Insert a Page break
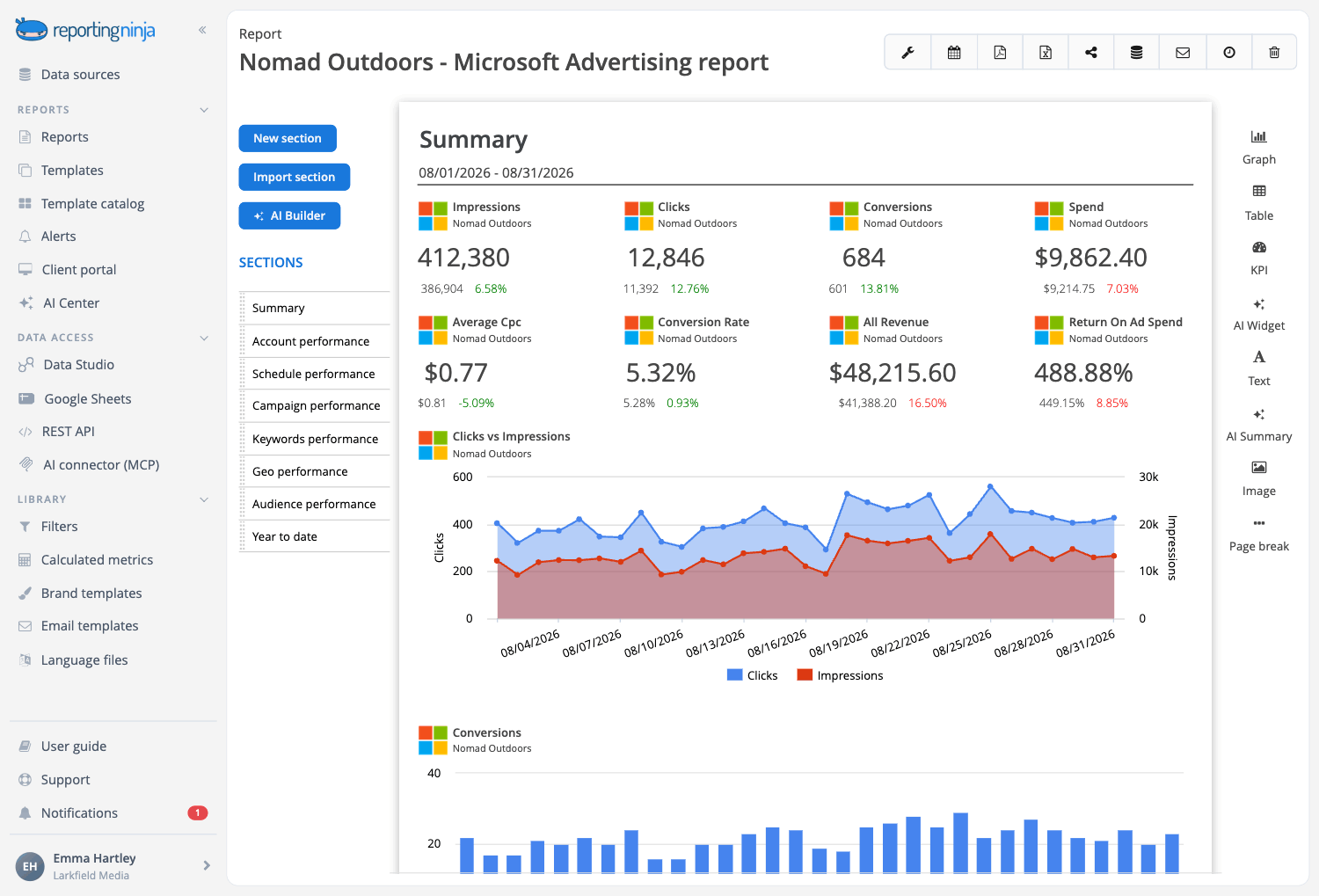 pyautogui.click(x=1259, y=535)
